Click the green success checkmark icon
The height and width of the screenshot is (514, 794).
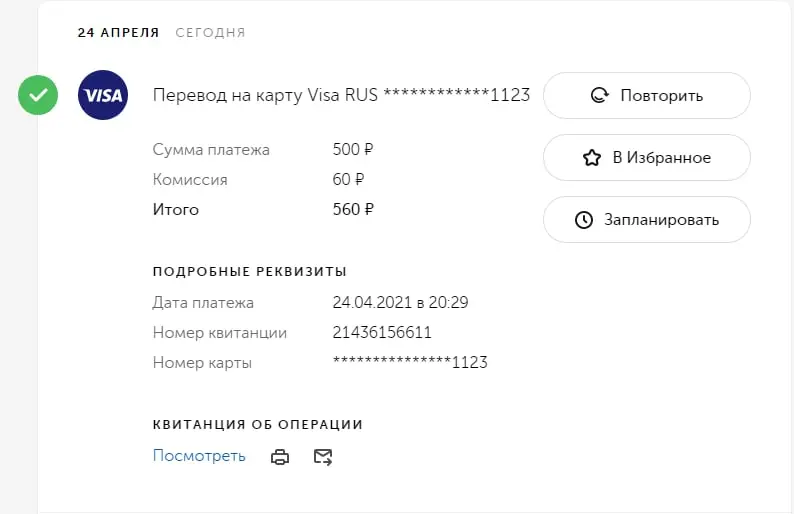coord(38,95)
